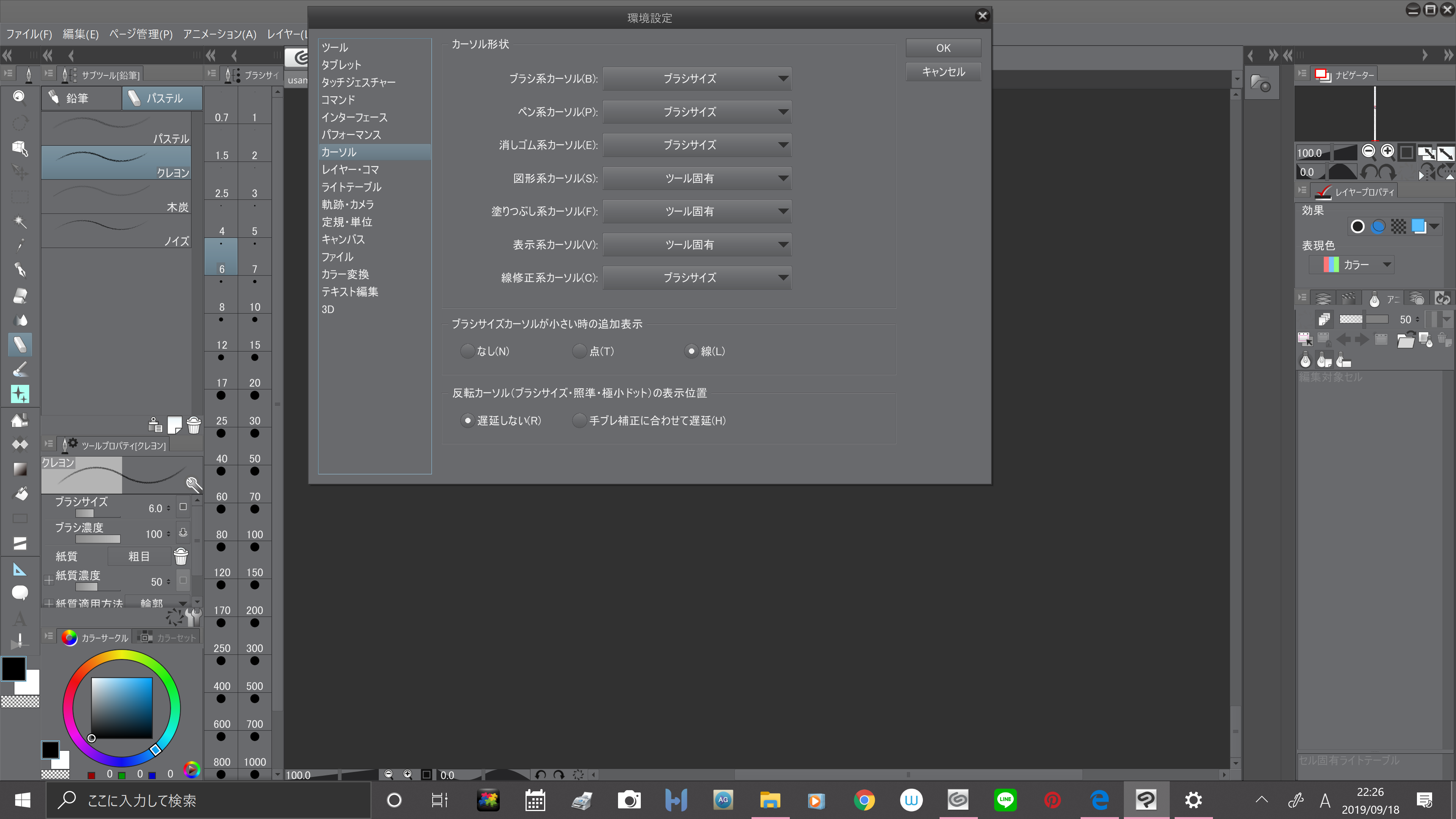Click trash icon in sub tool panel
The width and height of the screenshot is (1456, 819).
coord(193,425)
